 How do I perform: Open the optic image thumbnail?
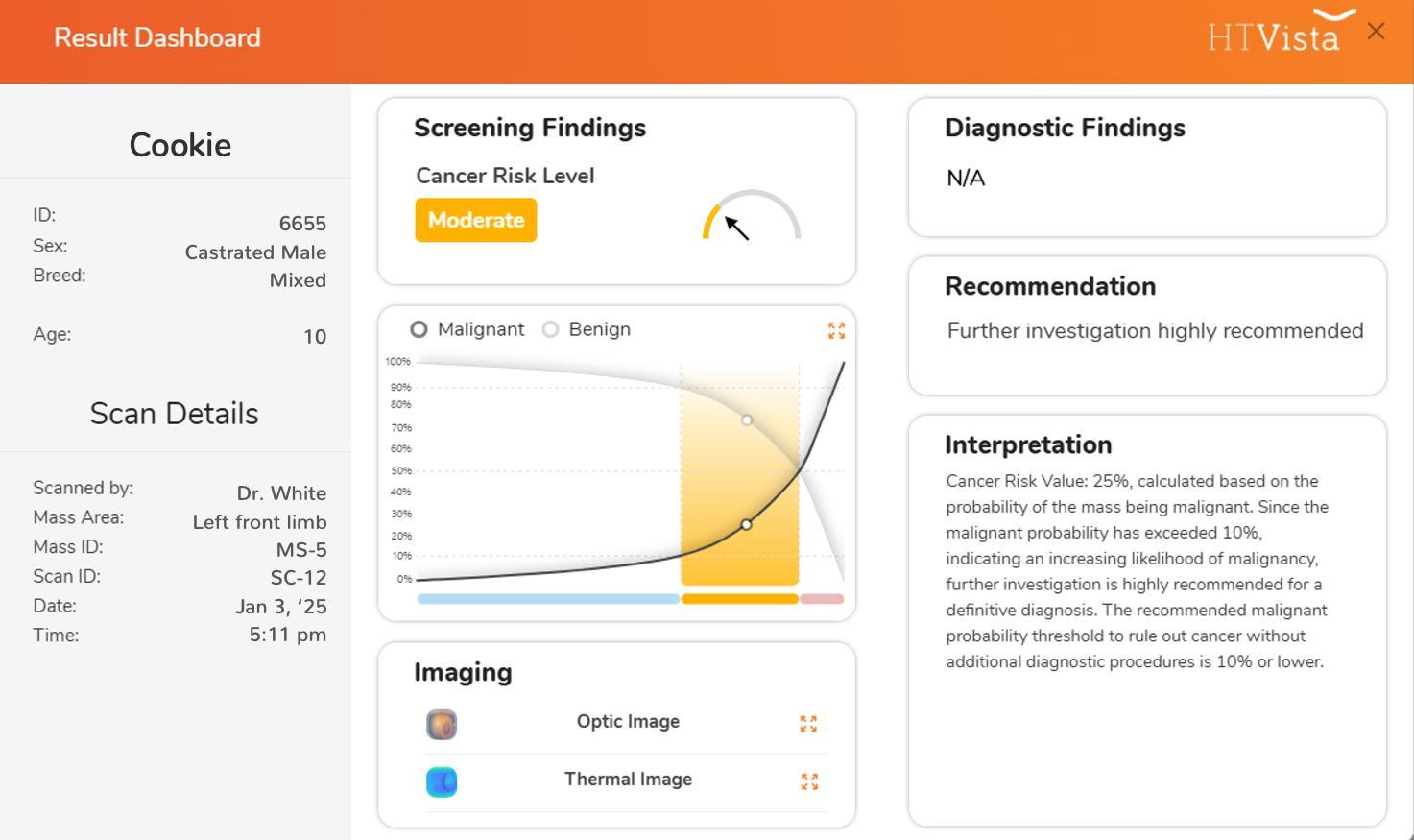442,725
